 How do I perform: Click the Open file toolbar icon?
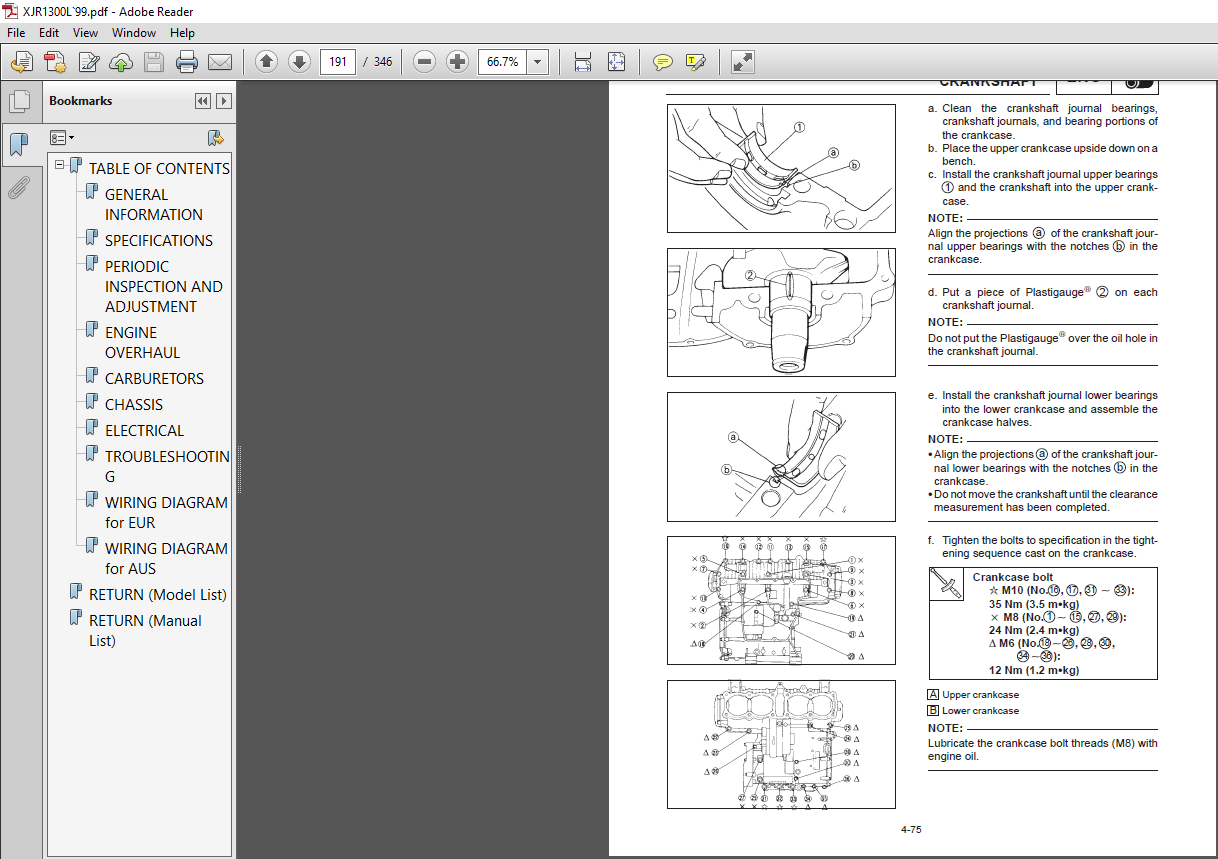[21, 62]
